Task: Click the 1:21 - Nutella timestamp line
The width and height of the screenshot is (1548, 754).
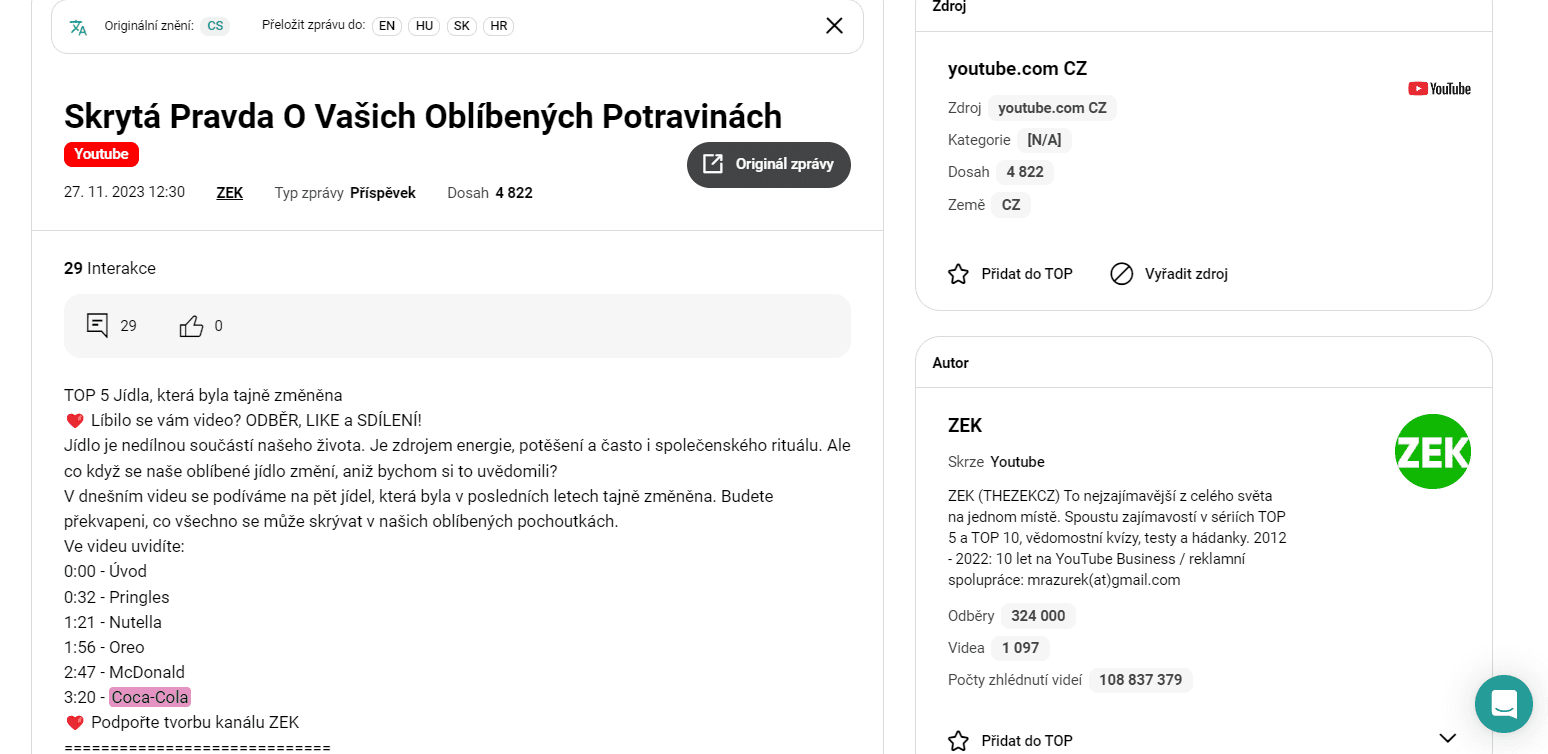Action: point(113,622)
